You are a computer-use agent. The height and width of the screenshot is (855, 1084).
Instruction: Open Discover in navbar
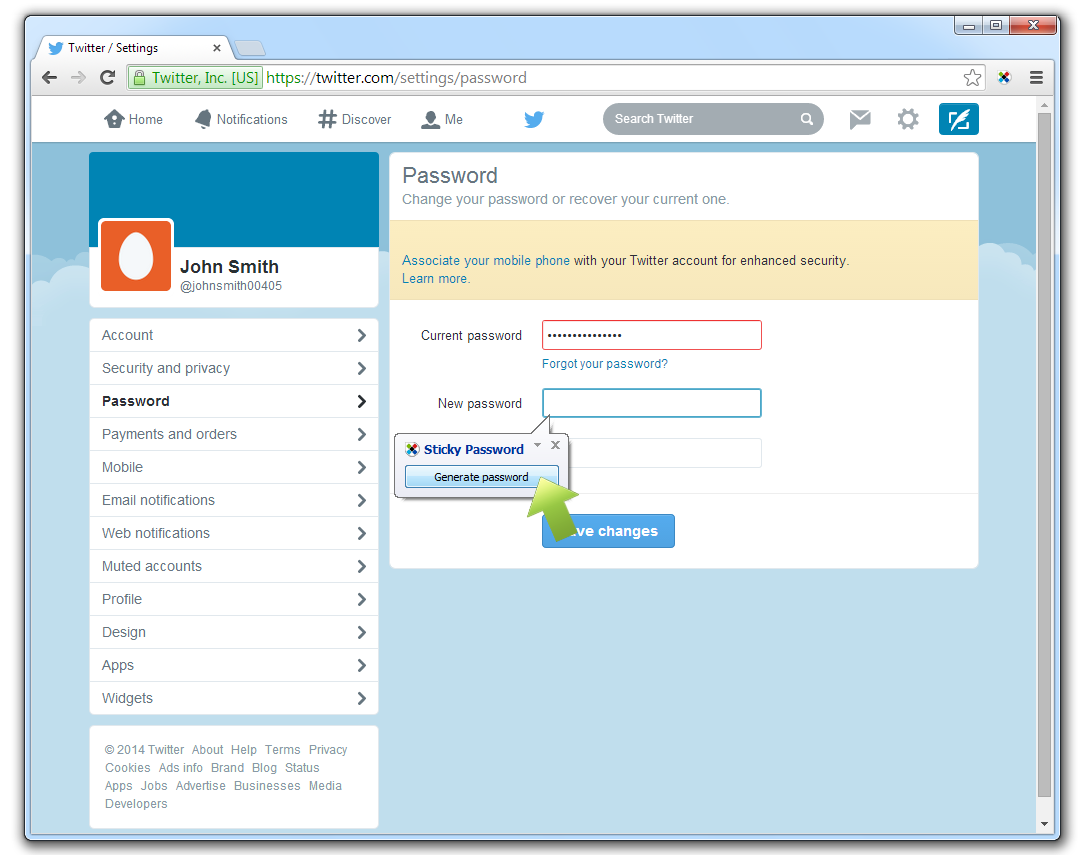coord(355,119)
